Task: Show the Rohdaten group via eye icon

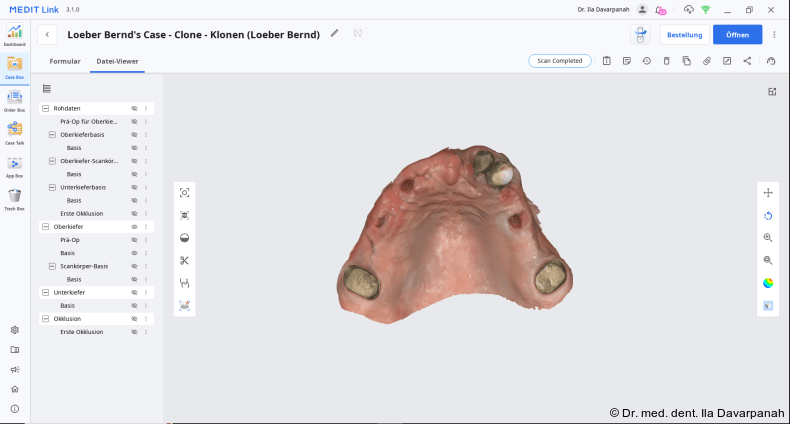Action: point(134,108)
